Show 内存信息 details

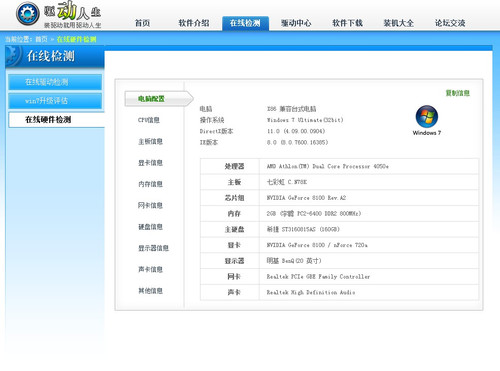(x=150, y=184)
